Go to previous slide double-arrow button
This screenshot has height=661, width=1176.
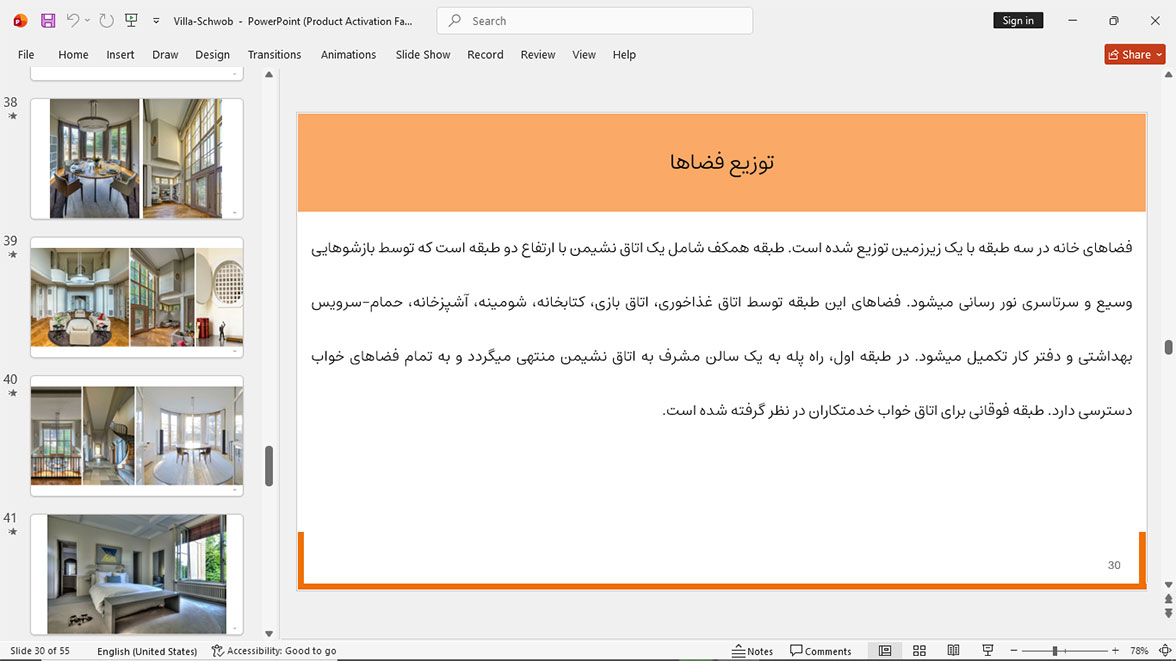pos(1168,599)
